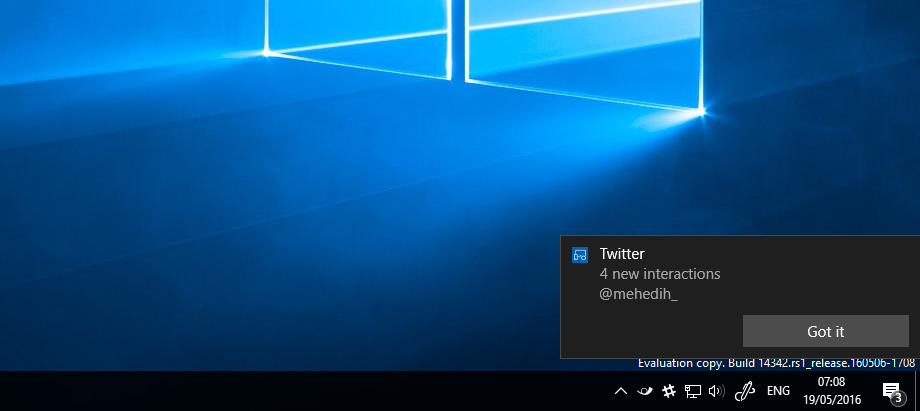Open Windows Ink Workspace pen icon

point(745,391)
